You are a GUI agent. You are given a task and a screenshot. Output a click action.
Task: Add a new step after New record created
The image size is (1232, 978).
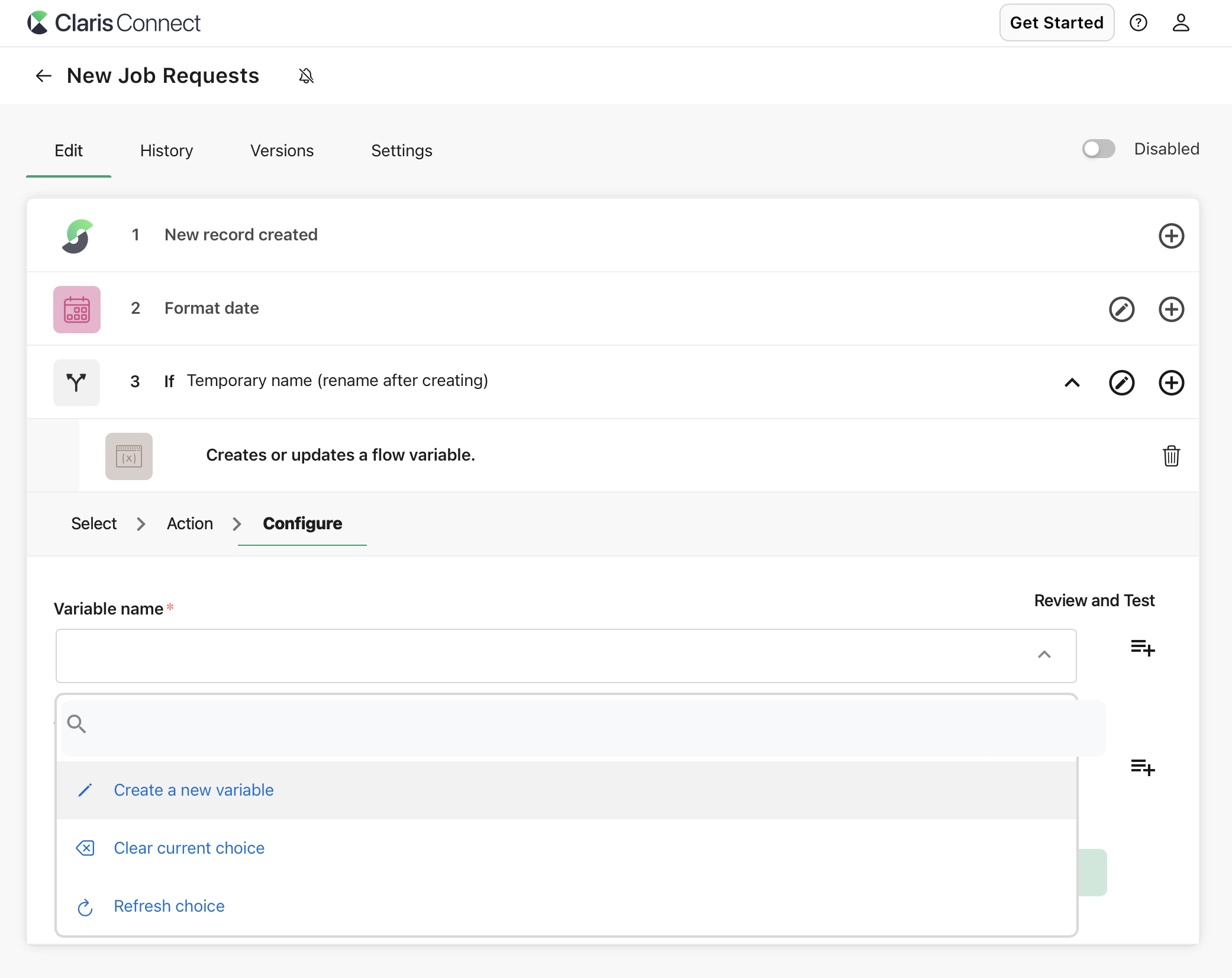(x=1172, y=236)
